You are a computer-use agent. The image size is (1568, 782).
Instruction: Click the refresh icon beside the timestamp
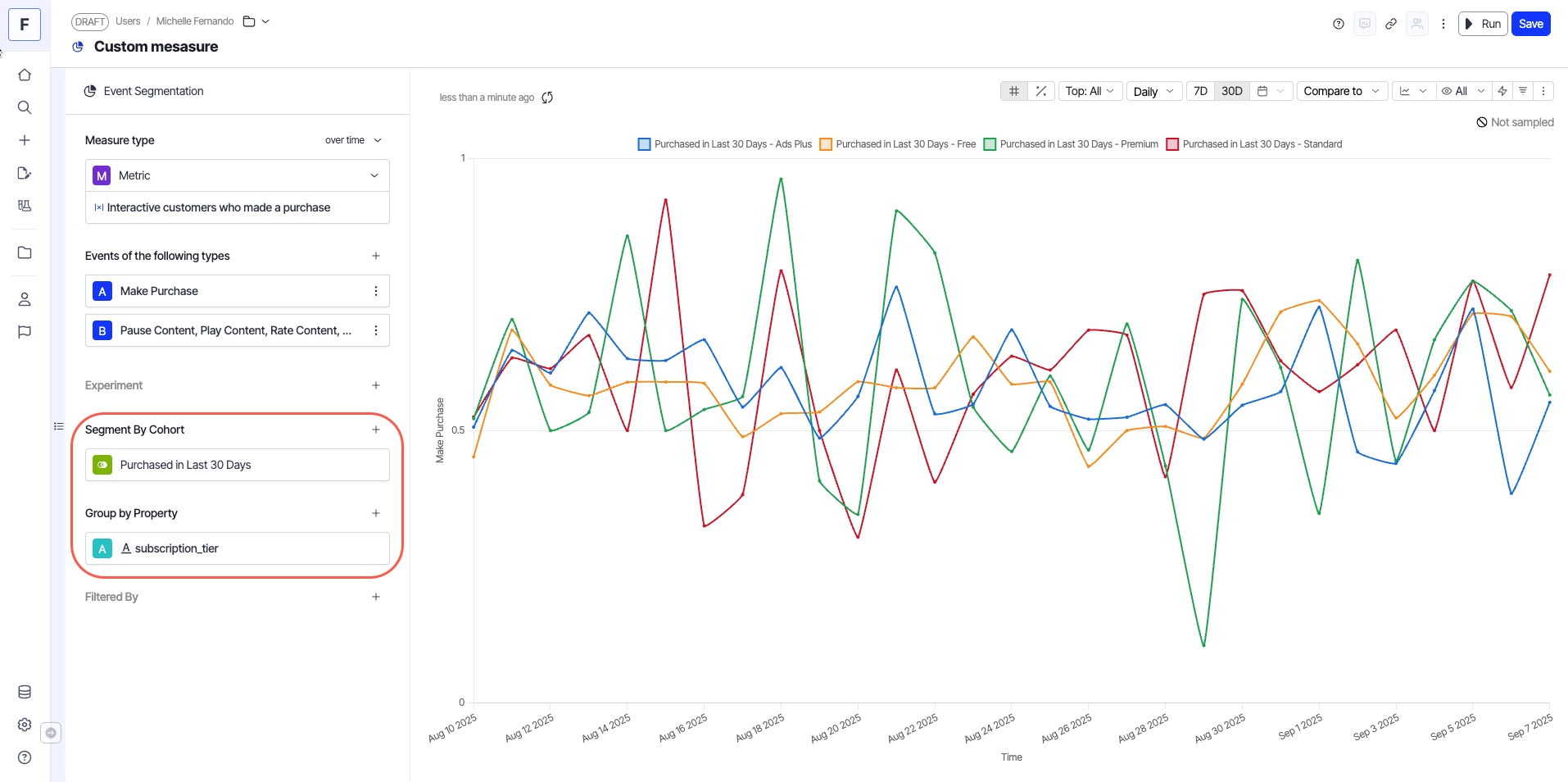point(547,98)
